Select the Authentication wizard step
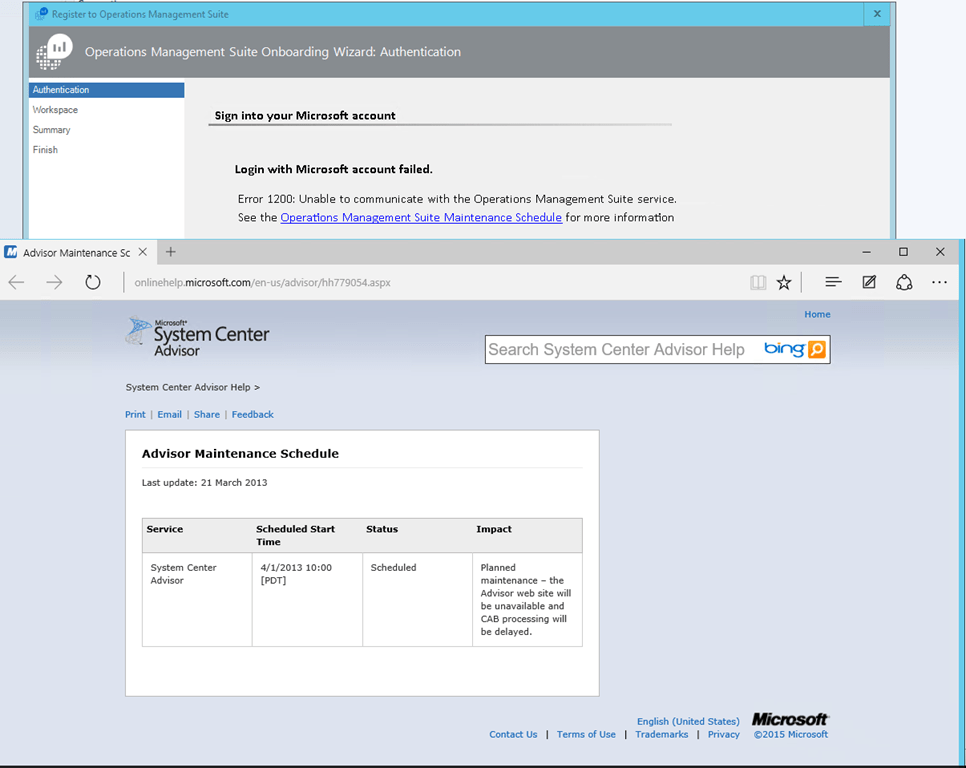 point(106,90)
